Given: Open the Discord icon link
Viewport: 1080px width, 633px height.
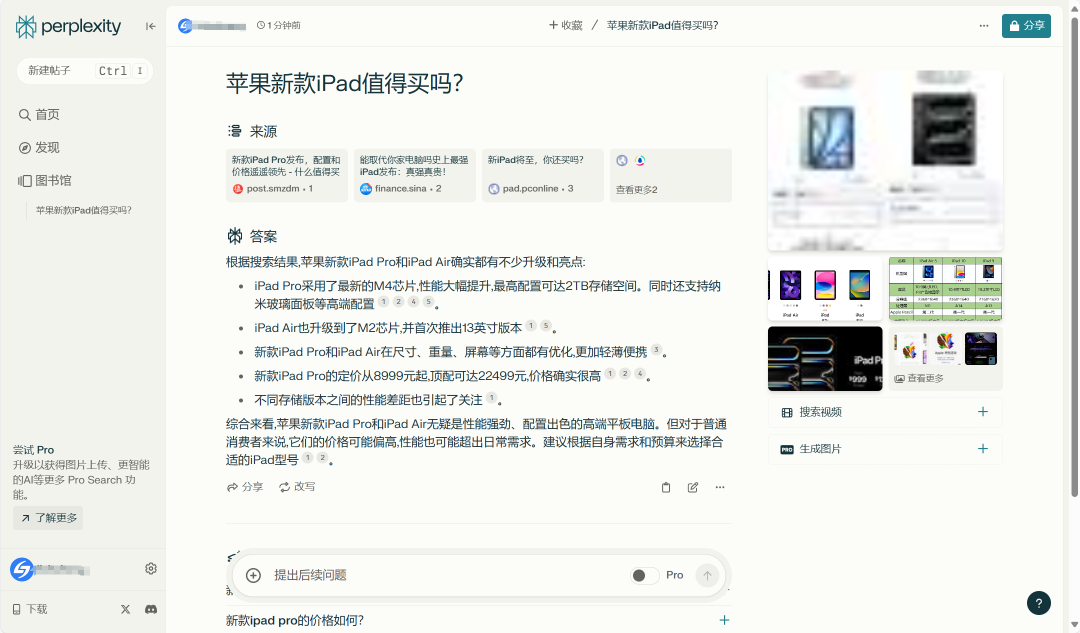Looking at the screenshot, I should click(x=151, y=609).
